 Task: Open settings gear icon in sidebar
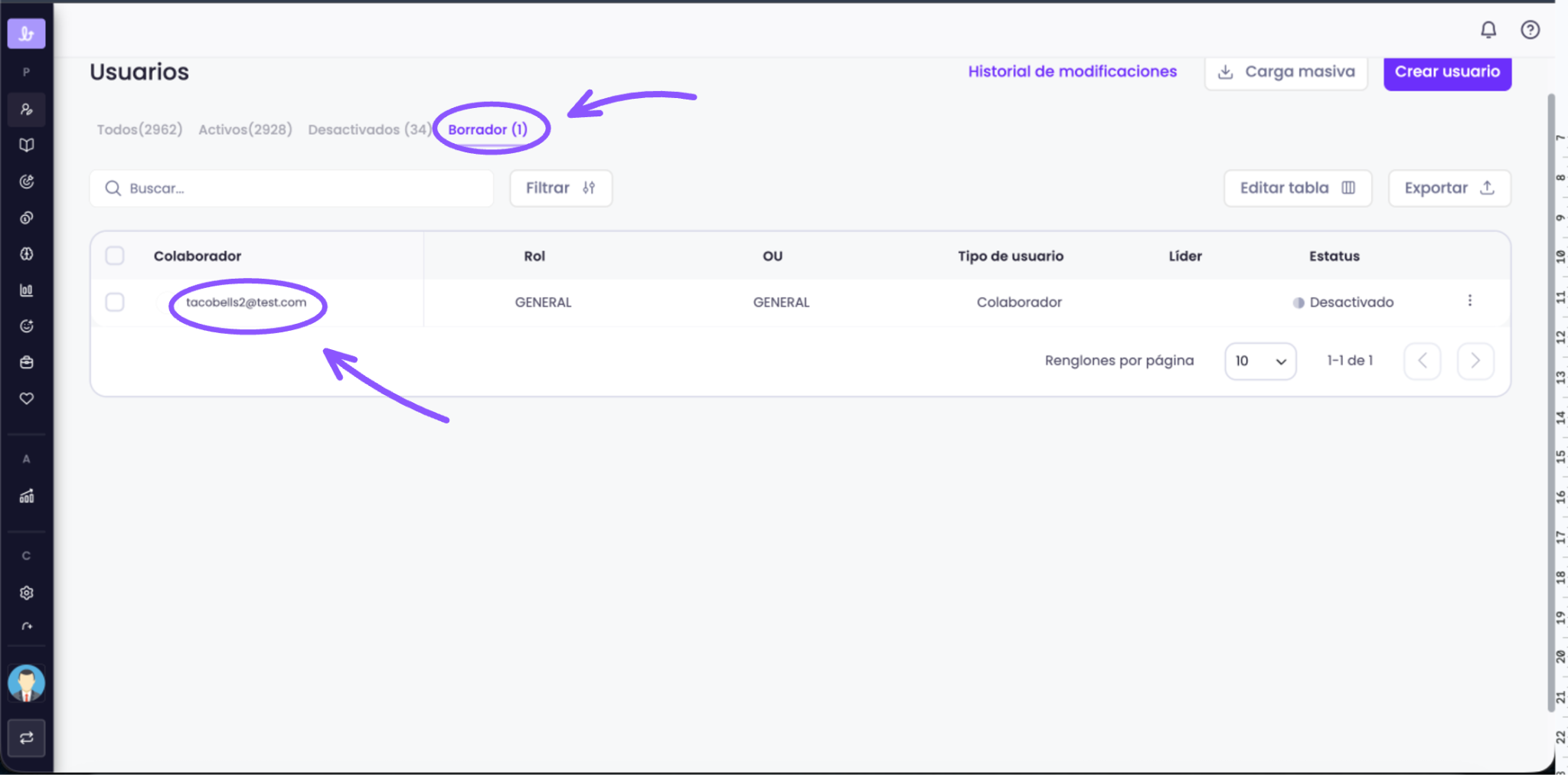pyautogui.click(x=27, y=593)
